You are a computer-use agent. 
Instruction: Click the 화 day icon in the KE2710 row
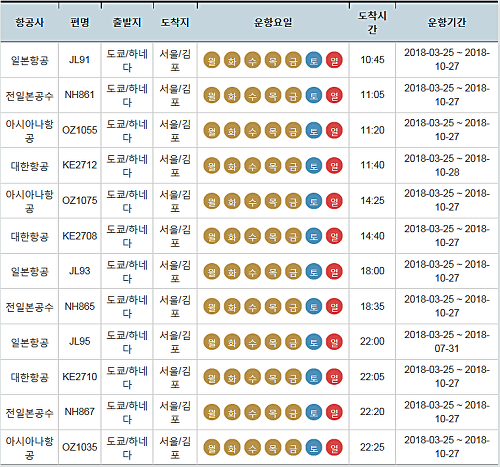tap(232, 377)
